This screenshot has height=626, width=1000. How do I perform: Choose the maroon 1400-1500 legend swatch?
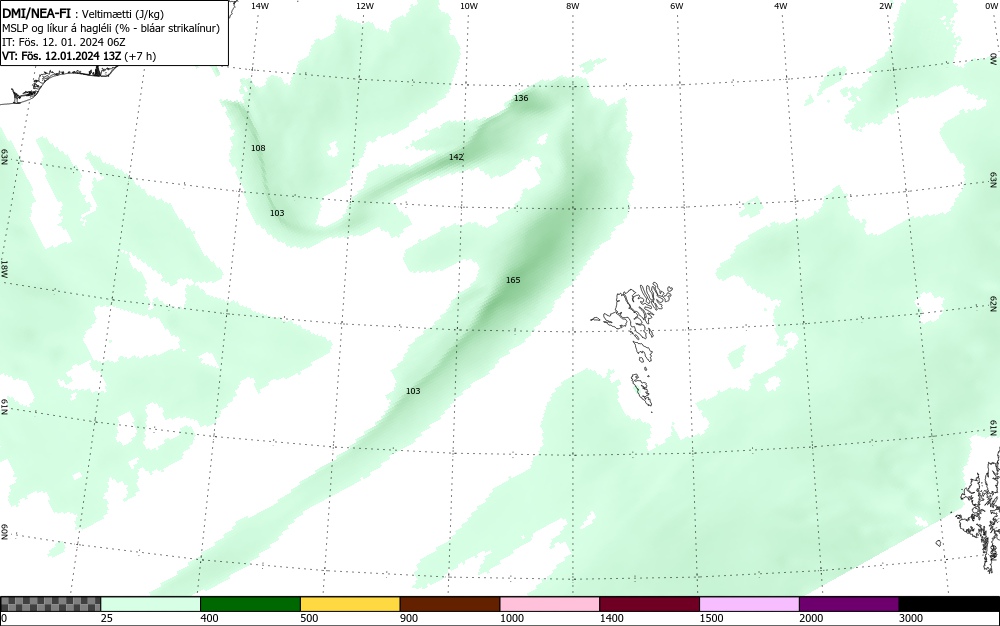tap(649, 604)
